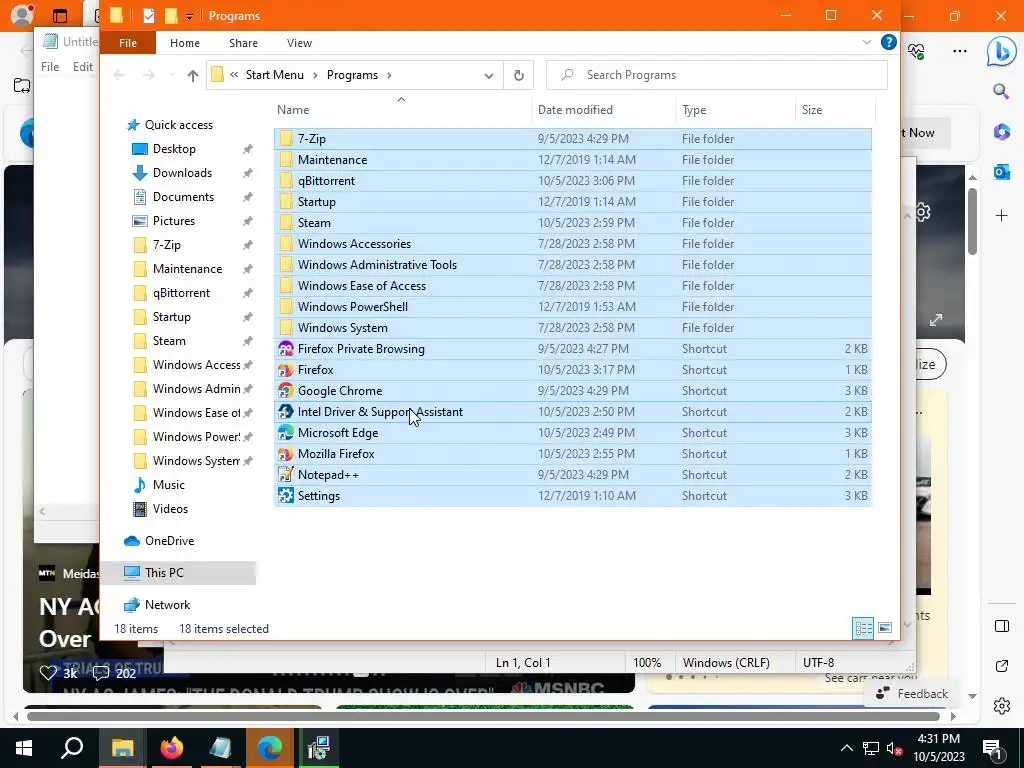1024x768 pixels.
Task: Select Network in navigation pane
Action: [167, 605]
